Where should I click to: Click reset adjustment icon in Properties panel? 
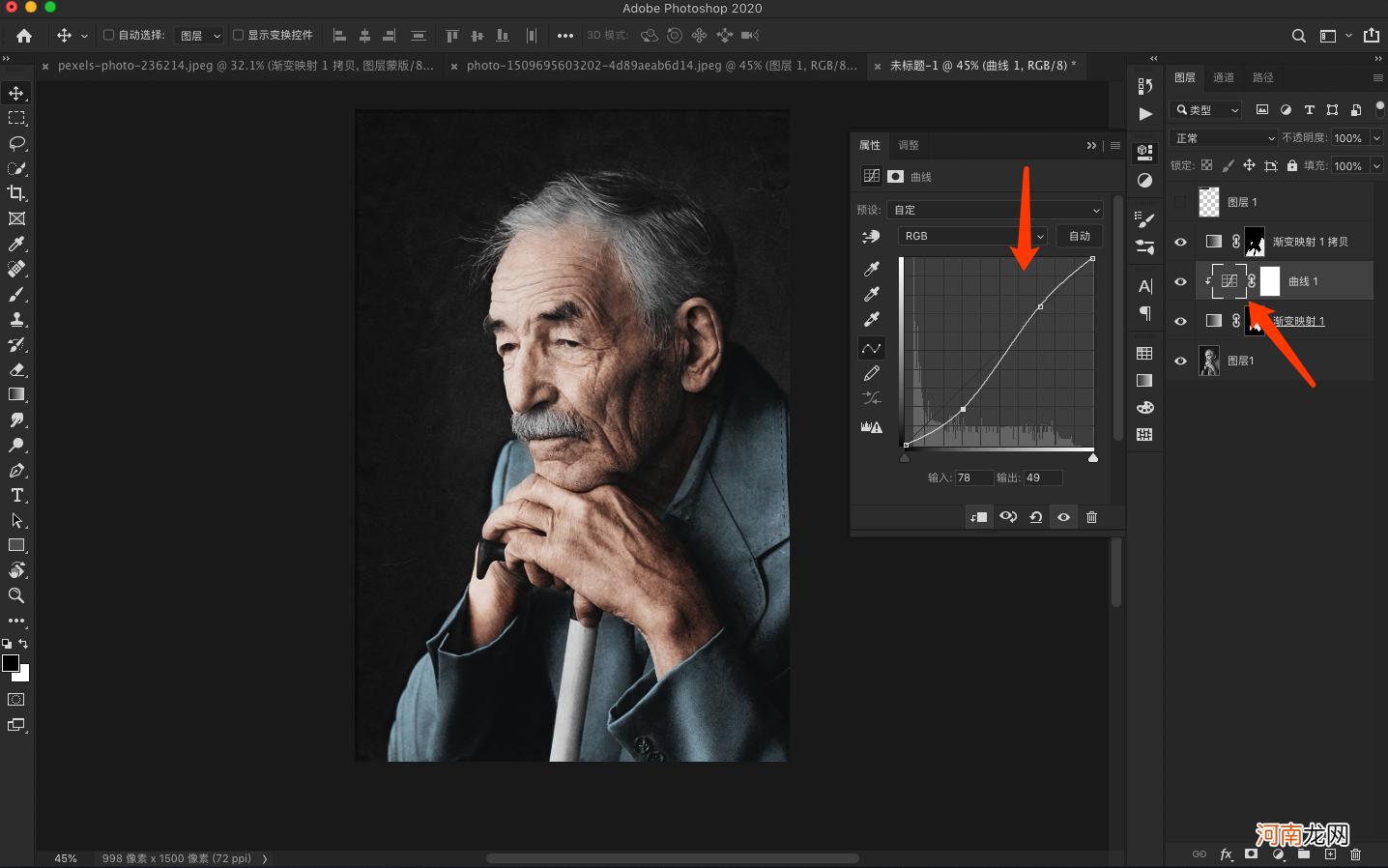(1035, 517)
